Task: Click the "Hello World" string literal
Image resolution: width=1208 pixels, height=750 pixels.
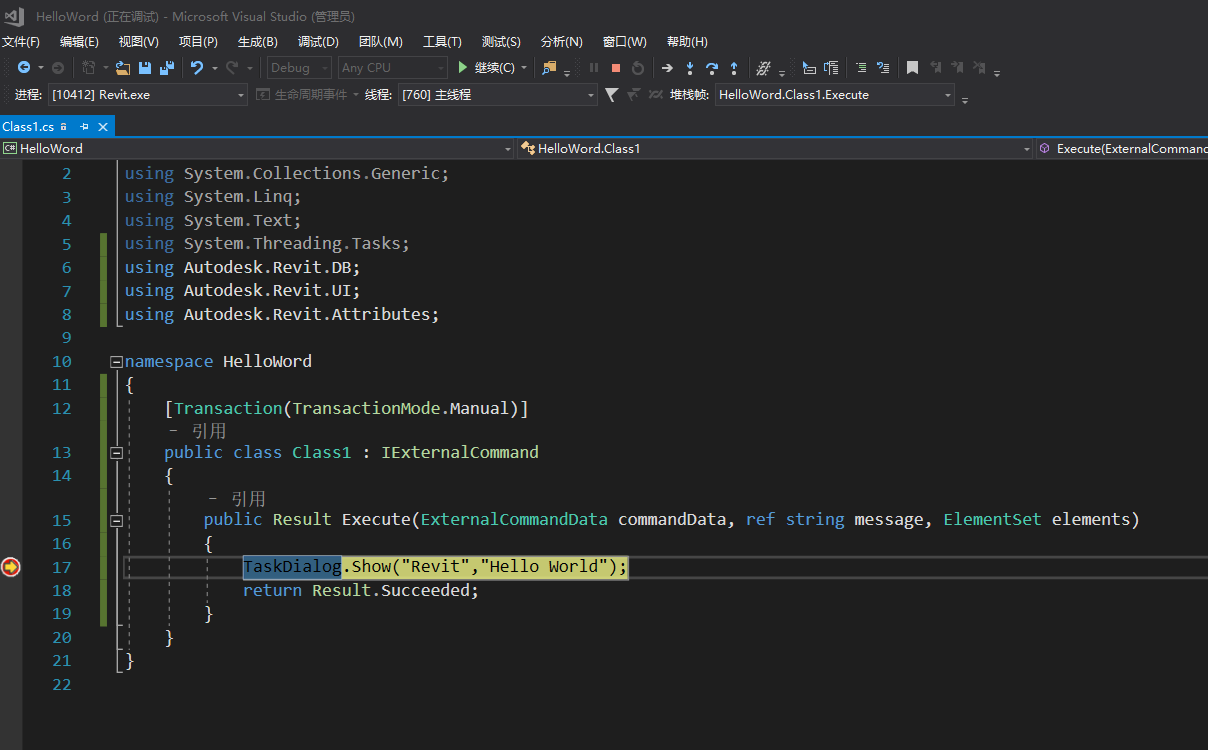Action: pos(545,567)
